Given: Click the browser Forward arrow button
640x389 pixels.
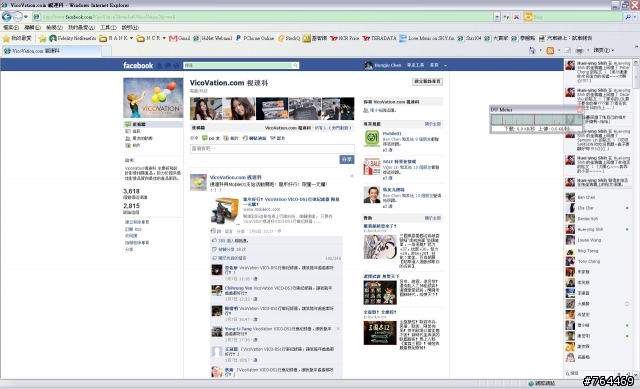Looking at the screenshot, I should point(17,17).
